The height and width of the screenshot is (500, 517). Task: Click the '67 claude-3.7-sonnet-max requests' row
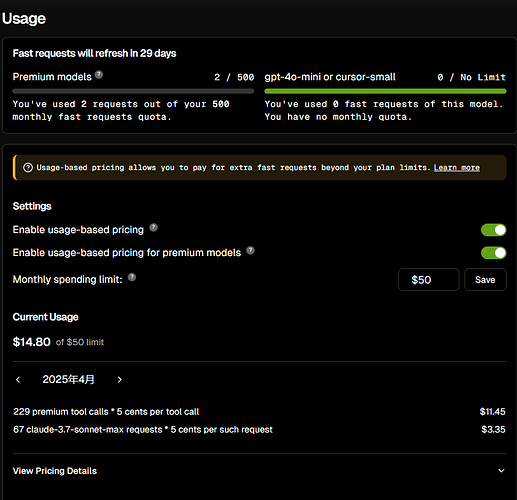pyautogui.click(x=259, y=430)
